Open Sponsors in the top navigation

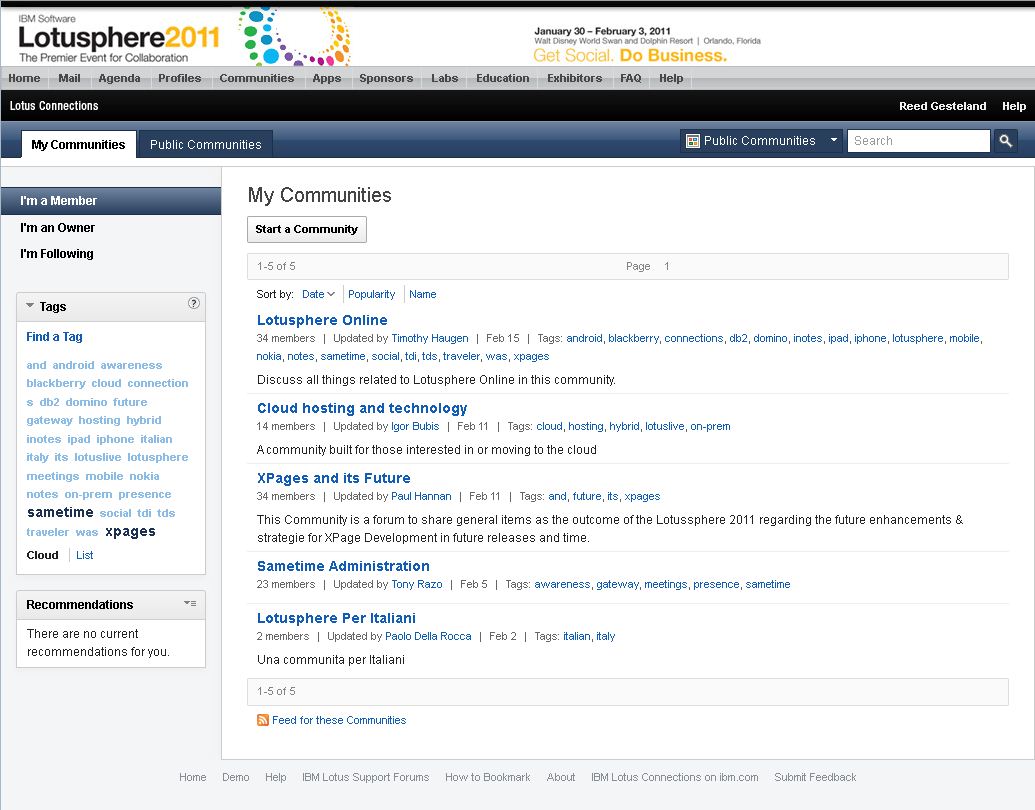click(x=386, y=78)
